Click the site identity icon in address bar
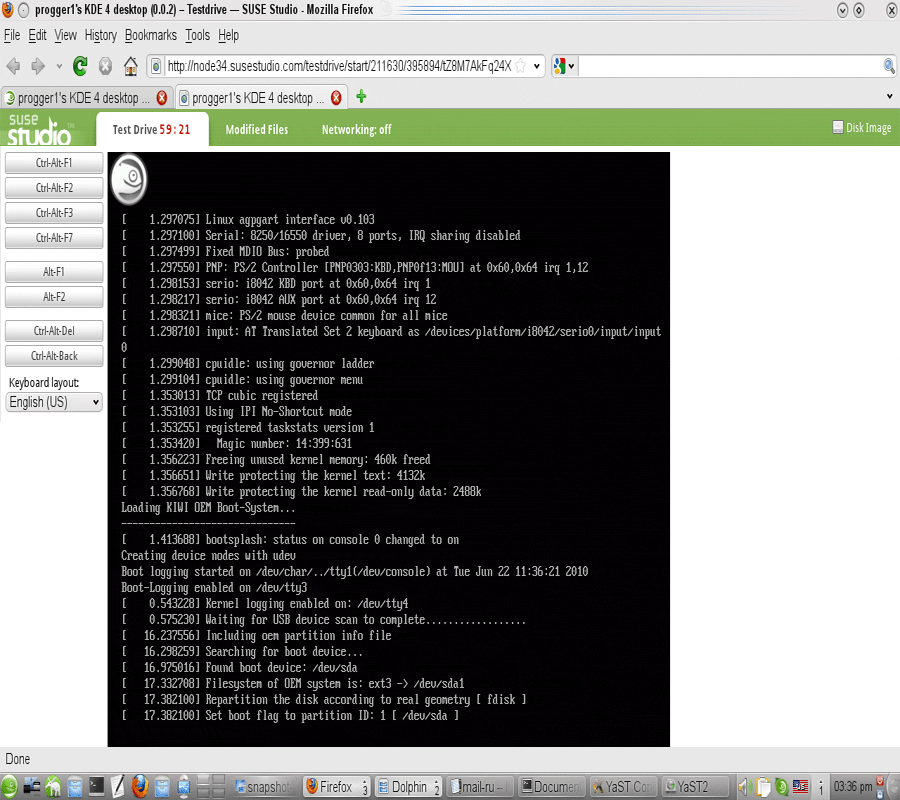The height and width of the screenshot is (800, 900). (156, 67)
